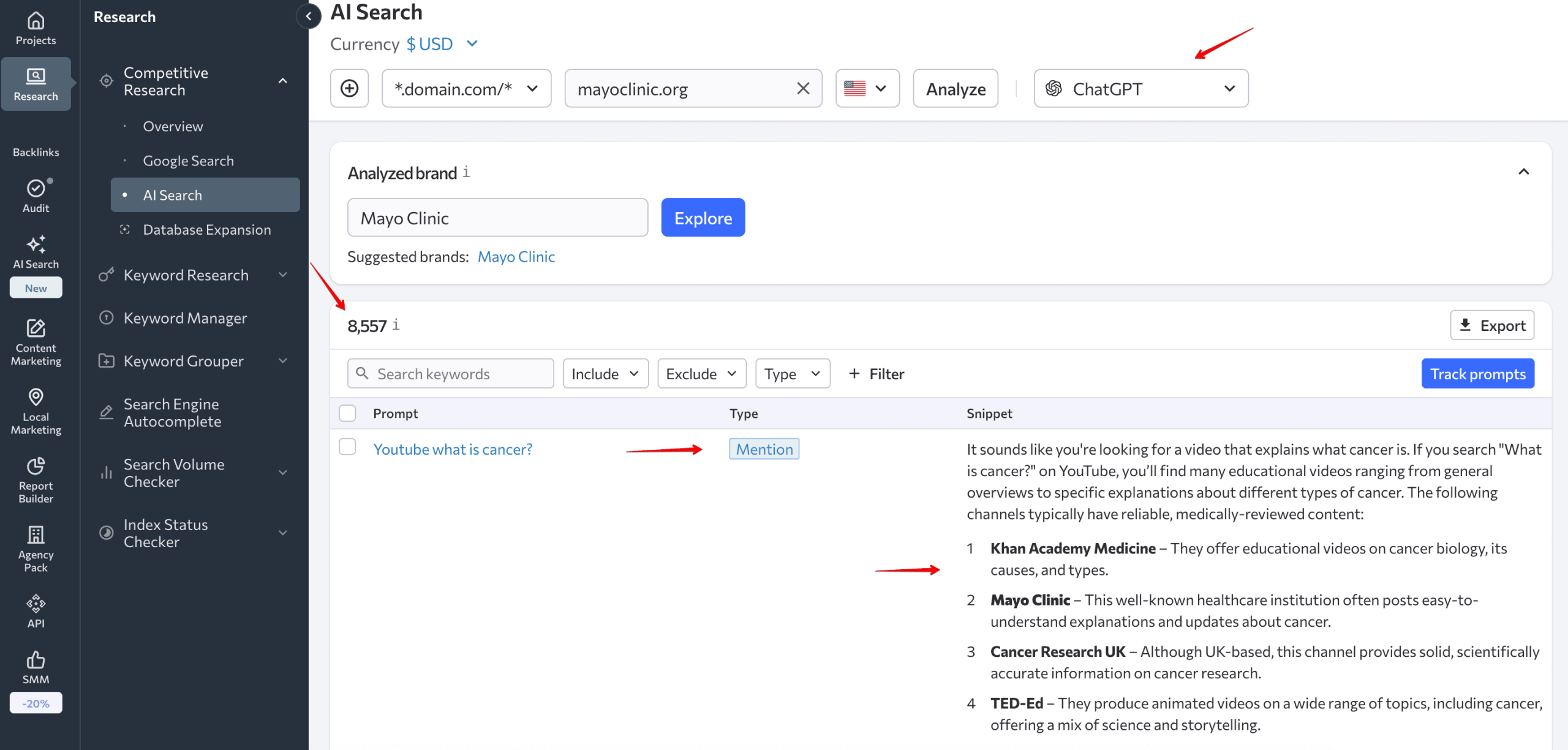
Task: Click the plus icon to add a domain
Action: click(349, 88)
